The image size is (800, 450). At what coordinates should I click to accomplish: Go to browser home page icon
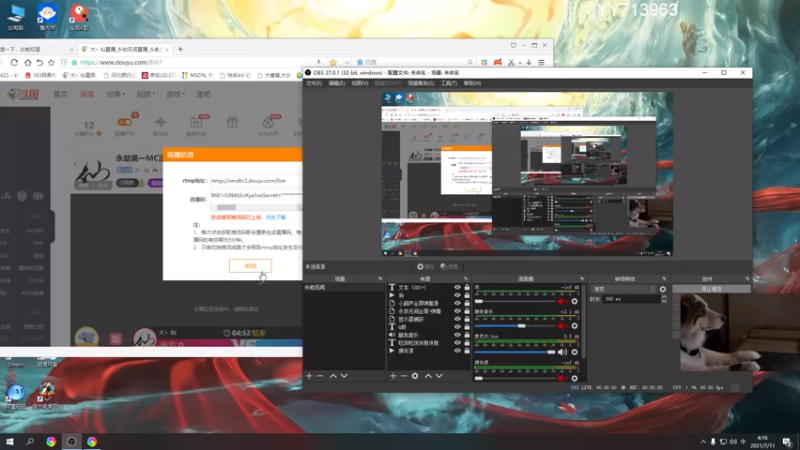(x=28, y=62)
